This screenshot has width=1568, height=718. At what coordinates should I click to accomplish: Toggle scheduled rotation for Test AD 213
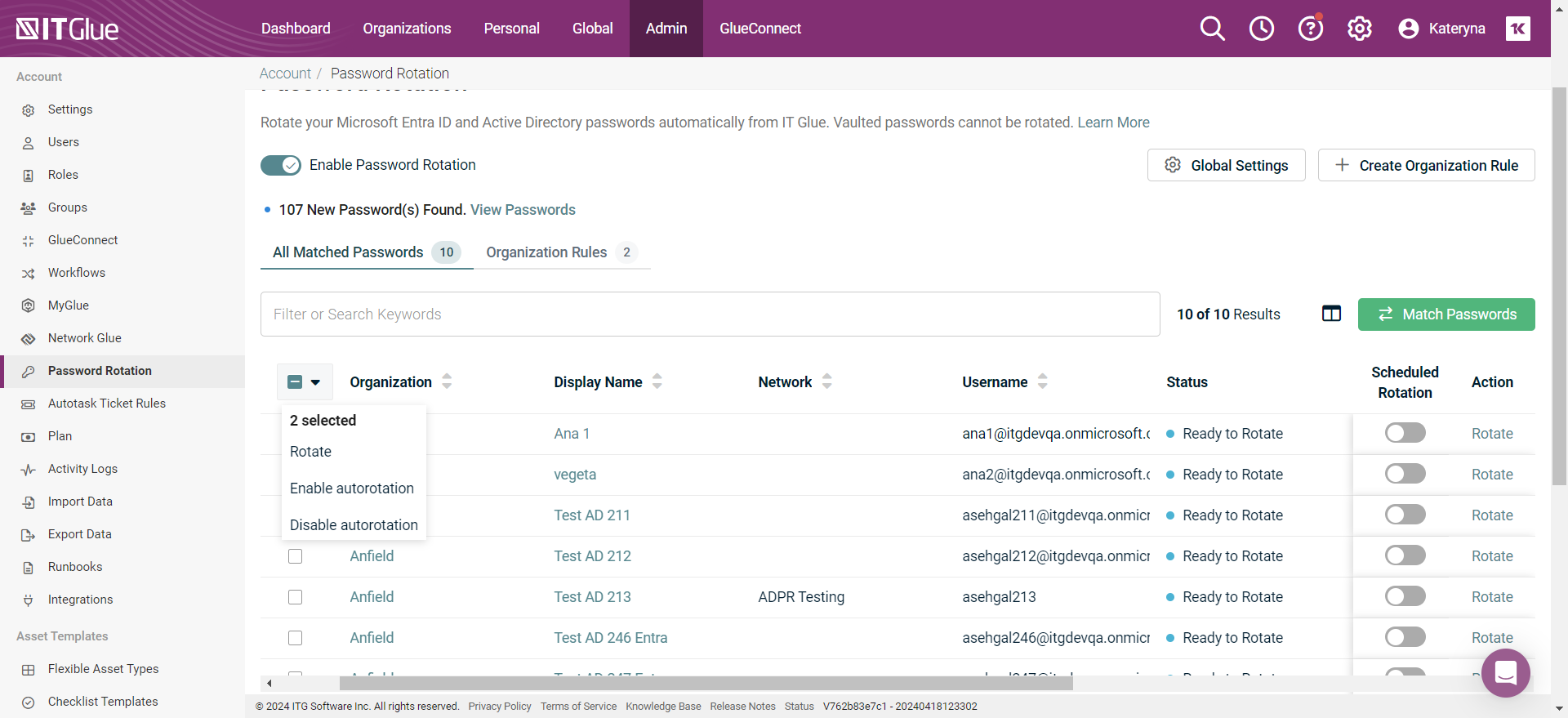click(x=1405, y=596)
